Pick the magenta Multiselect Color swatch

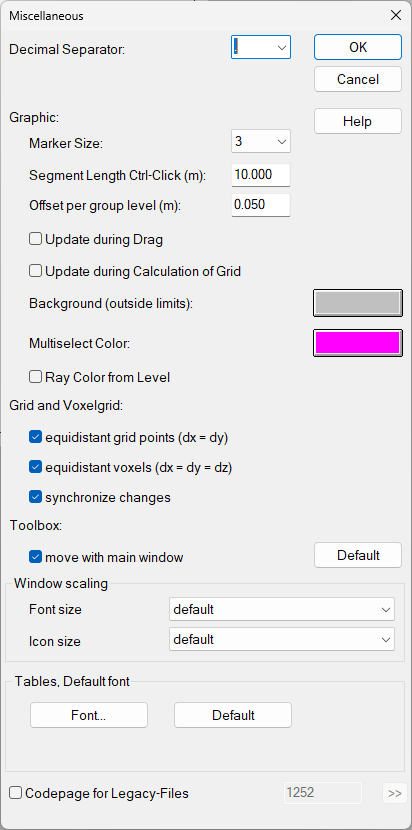click(358, 343)
